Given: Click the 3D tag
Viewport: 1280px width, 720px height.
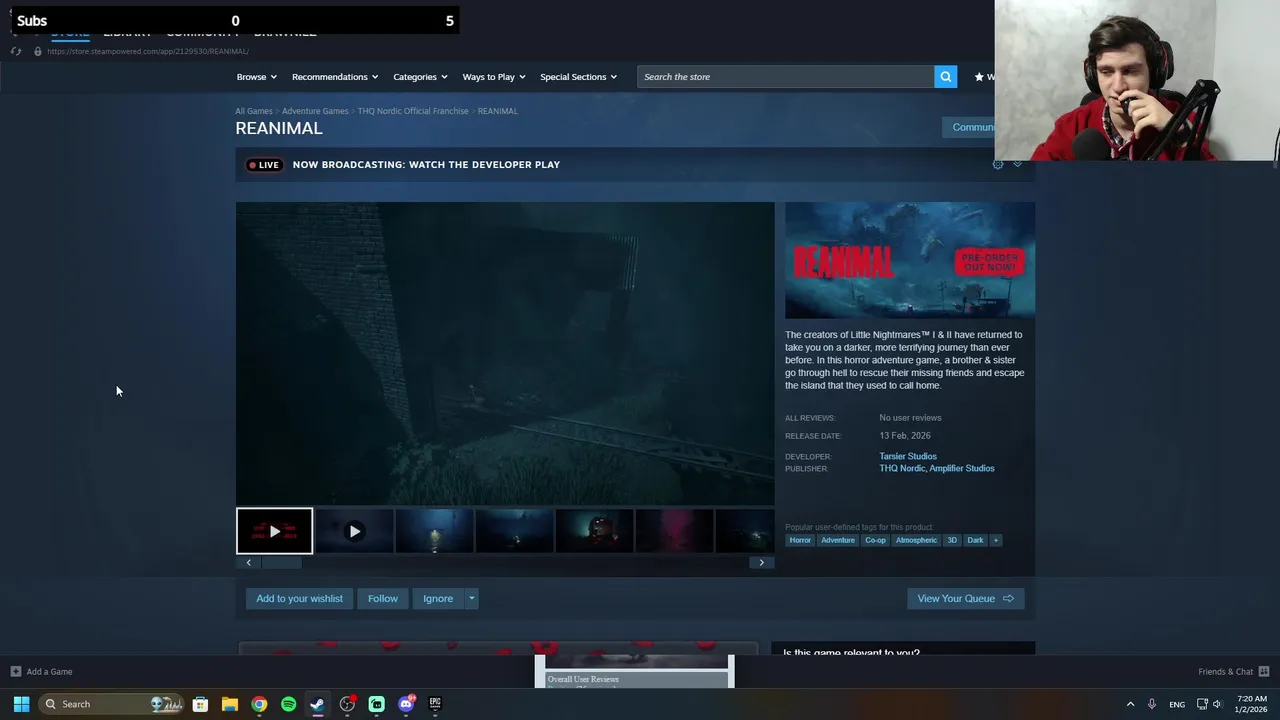Looking at the screenshot, I should point(952,540).
